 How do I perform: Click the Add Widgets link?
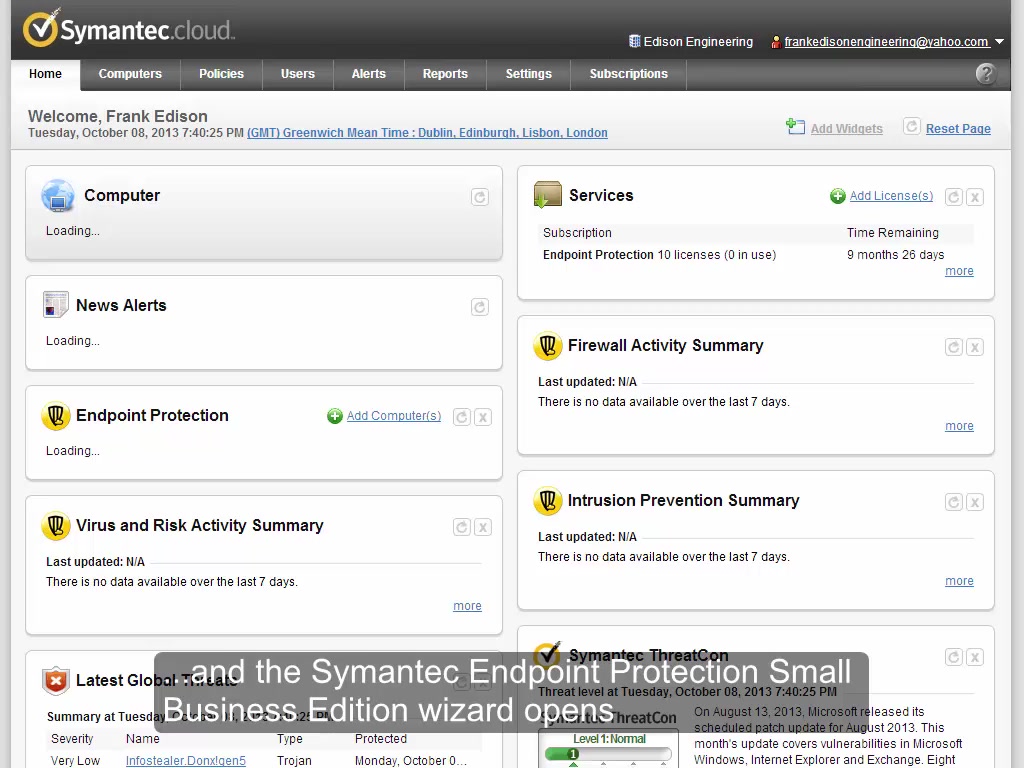click(846, 128)
